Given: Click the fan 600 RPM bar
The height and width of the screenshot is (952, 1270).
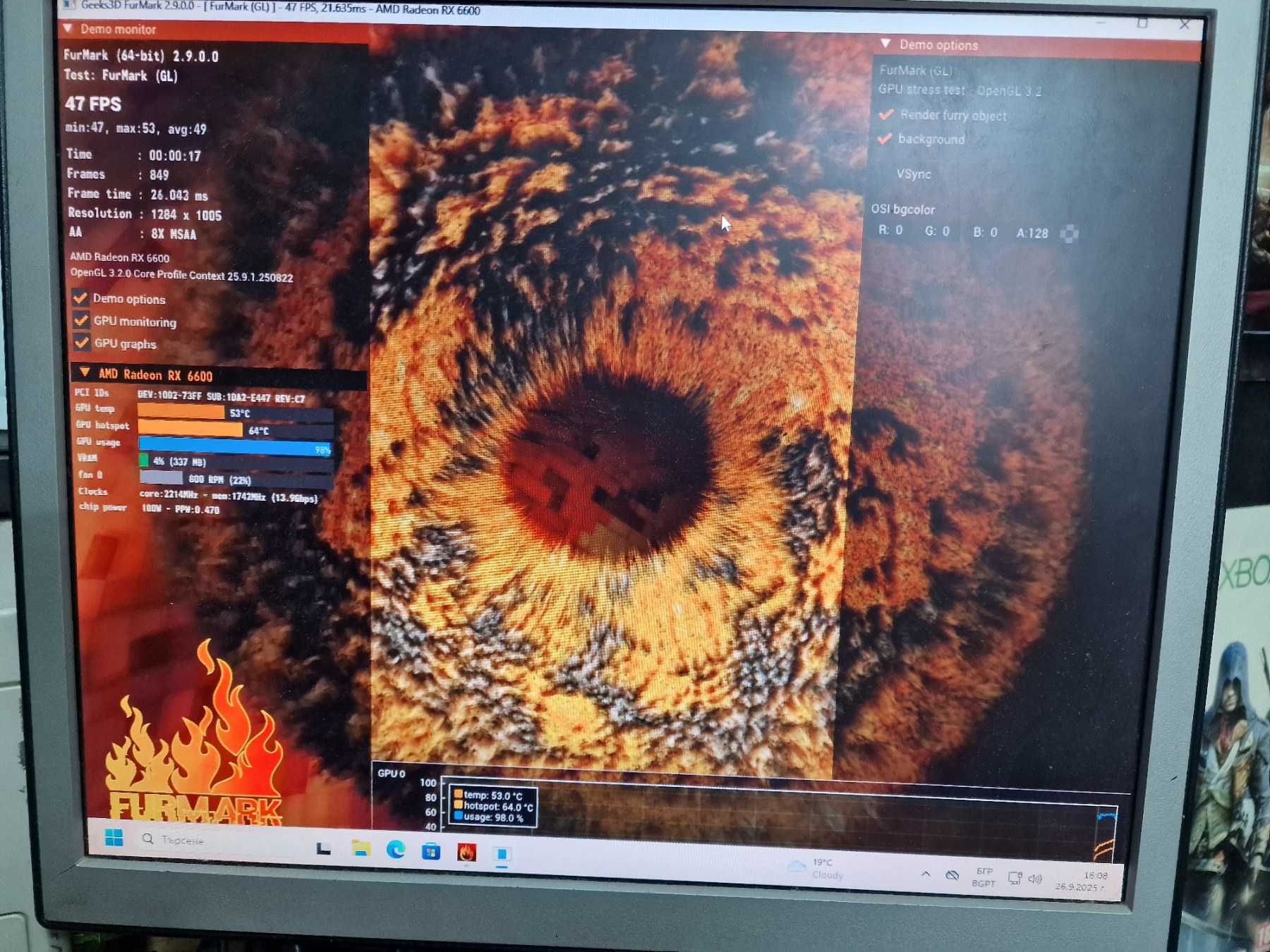Looking at the screenshot, I should (x=235, y=479).
